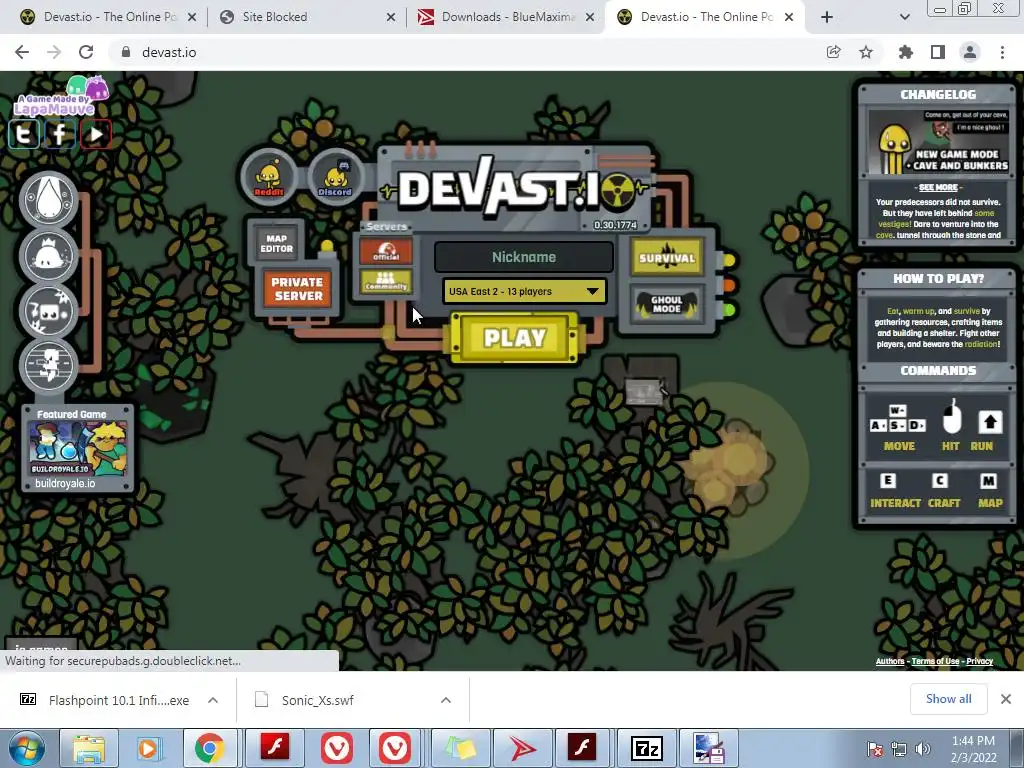Reload the devast.io page
The height and width of the screenshot is (768, 1024).
pos(86,52)
